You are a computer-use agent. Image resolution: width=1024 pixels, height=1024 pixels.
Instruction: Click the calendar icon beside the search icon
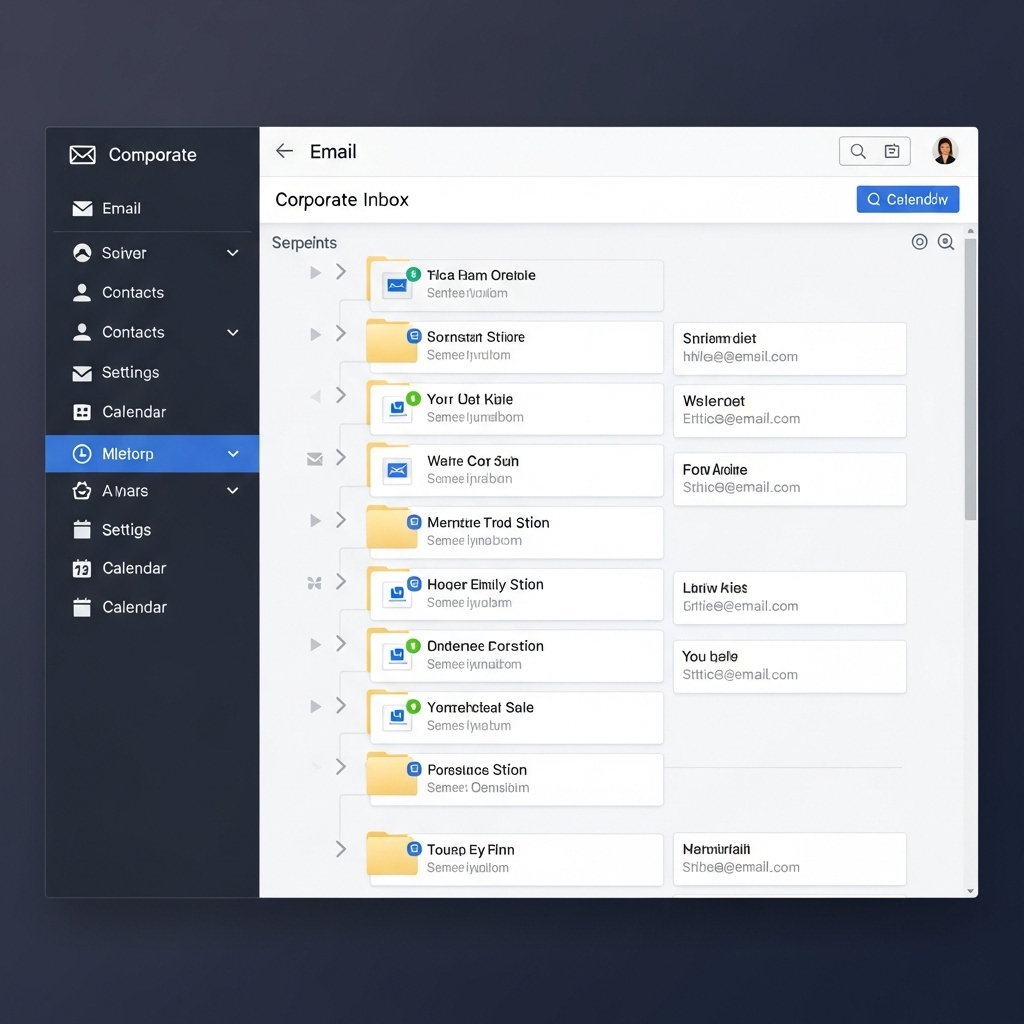pyautogui.click(x=892, y=151)
